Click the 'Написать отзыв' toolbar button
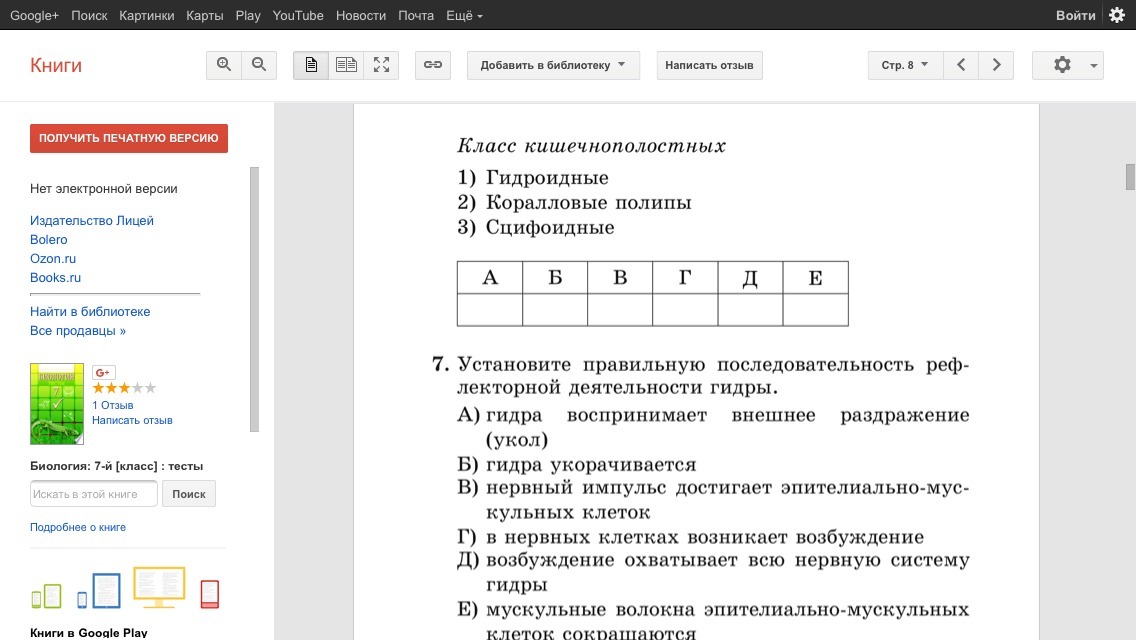1136x640 pixels. click(x=709, y=65)
